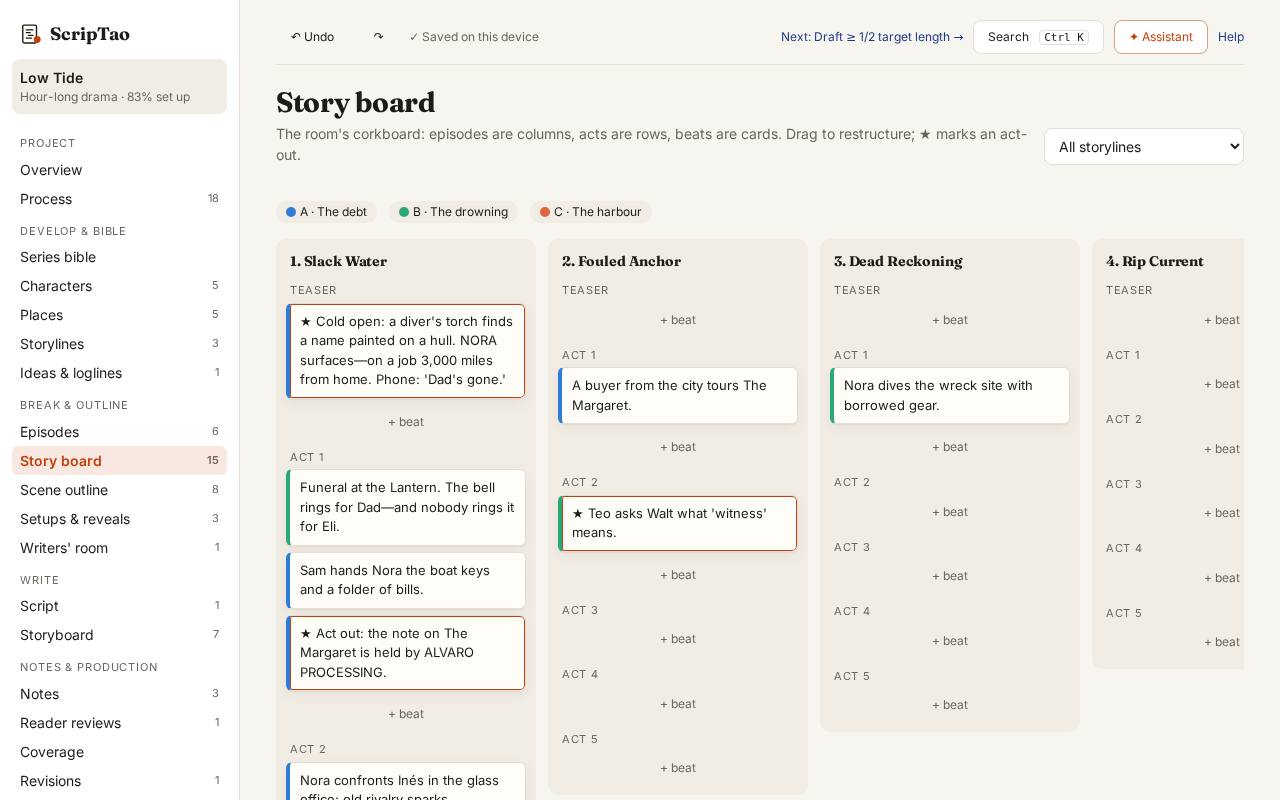Select the Nora confronts Inés beat card
Image resolution: width=1280 pixels, height=800 pixels.
(406, 782)
